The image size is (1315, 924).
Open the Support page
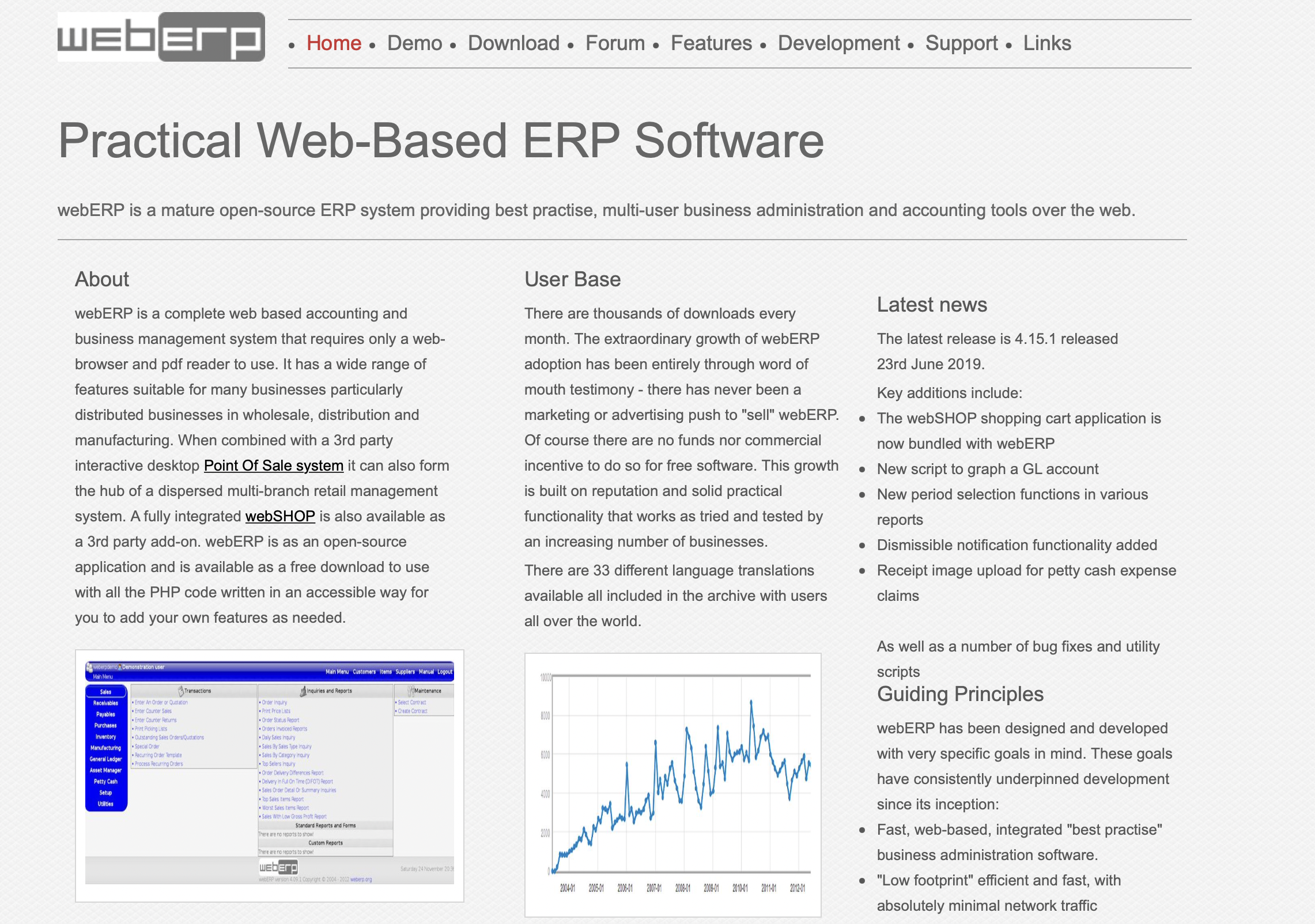(961, 43)
